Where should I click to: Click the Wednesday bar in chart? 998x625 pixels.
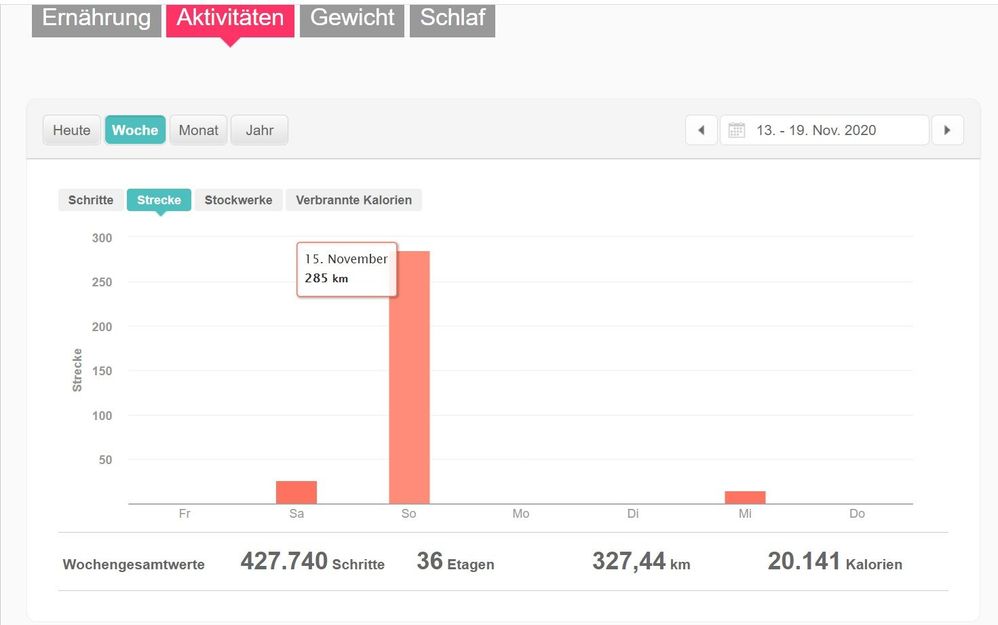(745, 497)
